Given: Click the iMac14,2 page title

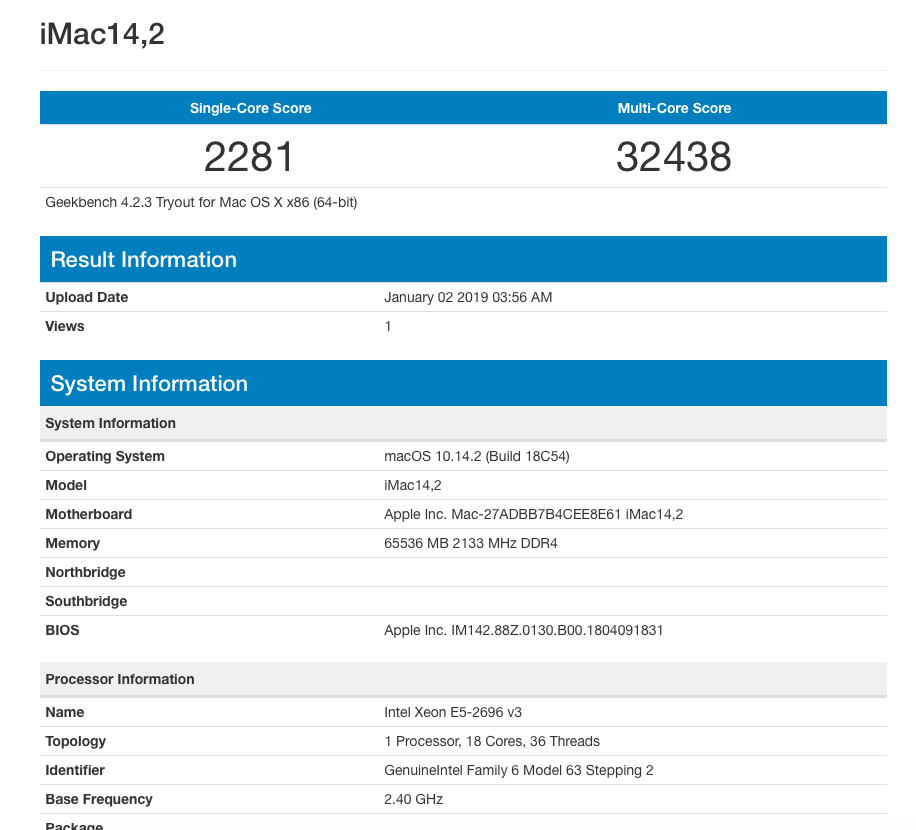Looking at the screenshot, I should click(102, 35).
